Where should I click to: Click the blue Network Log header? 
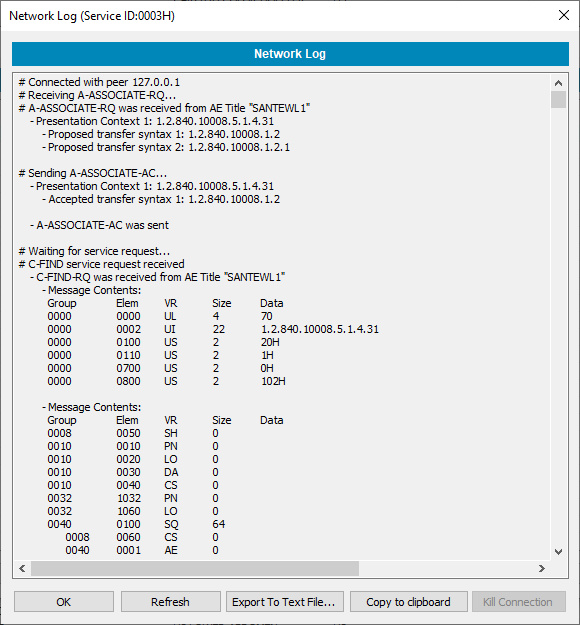(290, 54)
